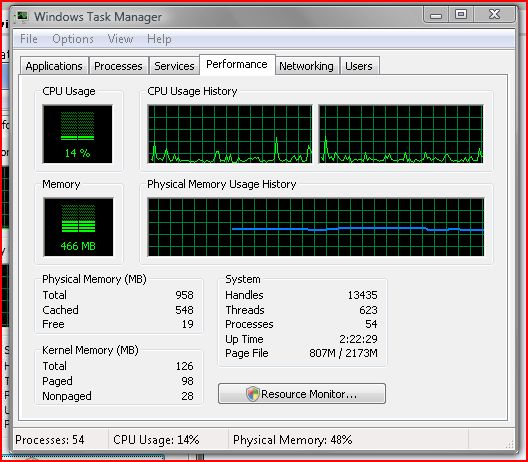Click 'CPU Usage: 14%' in the status bar
This screenshot has height=462, width=528.
point(156,440)
